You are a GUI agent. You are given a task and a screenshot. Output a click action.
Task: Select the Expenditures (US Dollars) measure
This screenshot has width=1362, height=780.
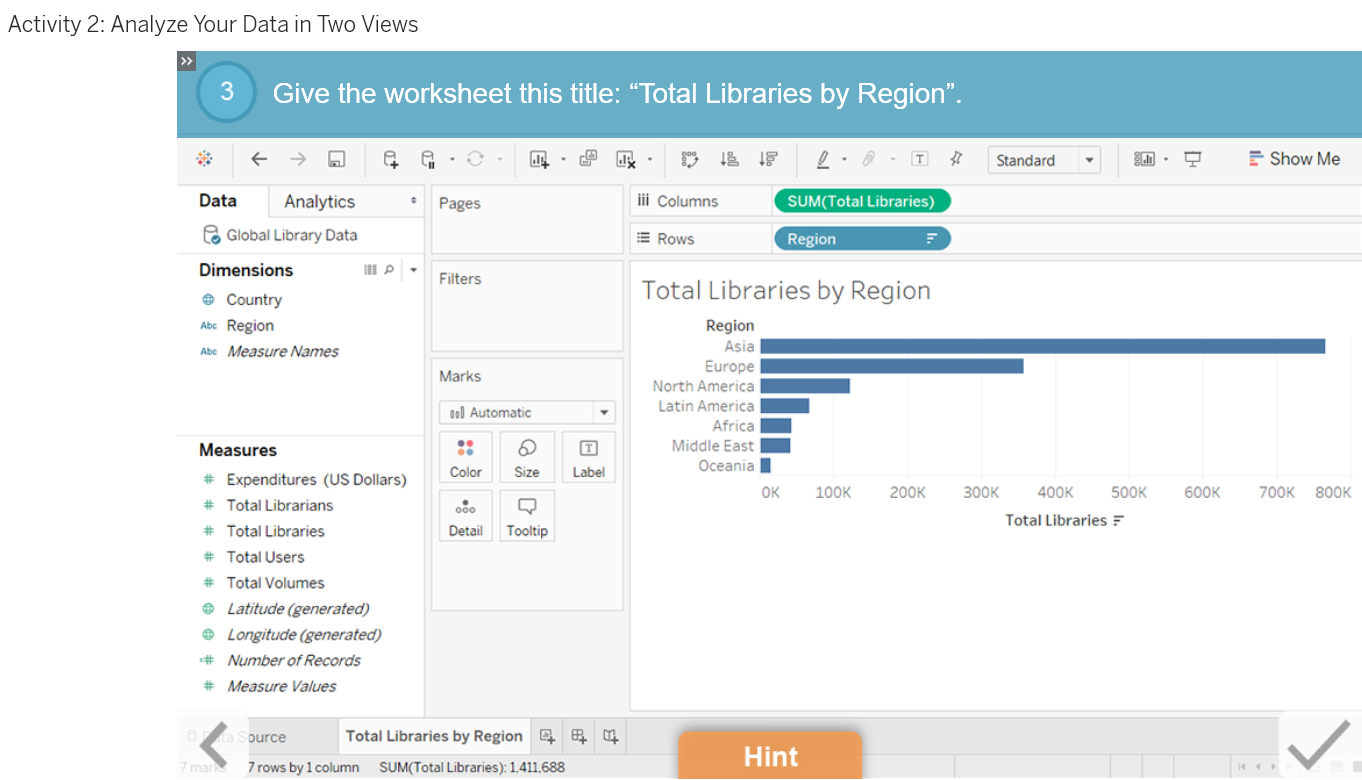point(316,479)
